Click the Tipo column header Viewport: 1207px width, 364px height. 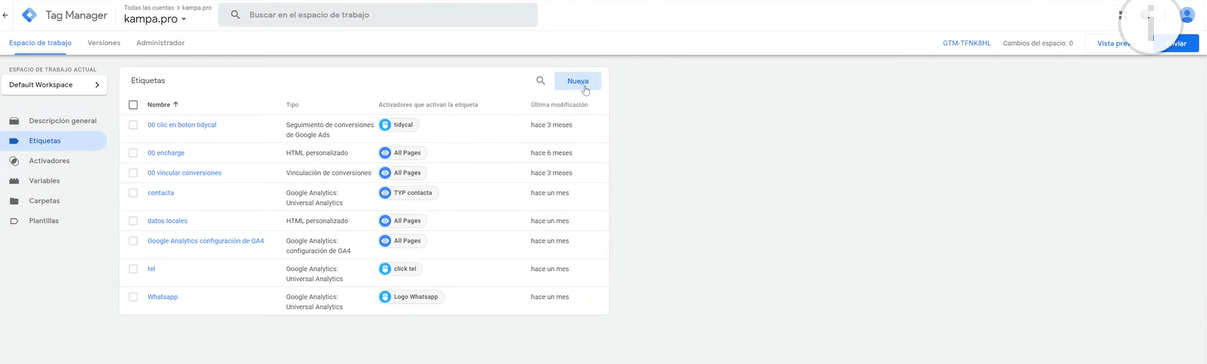point(292,104)
